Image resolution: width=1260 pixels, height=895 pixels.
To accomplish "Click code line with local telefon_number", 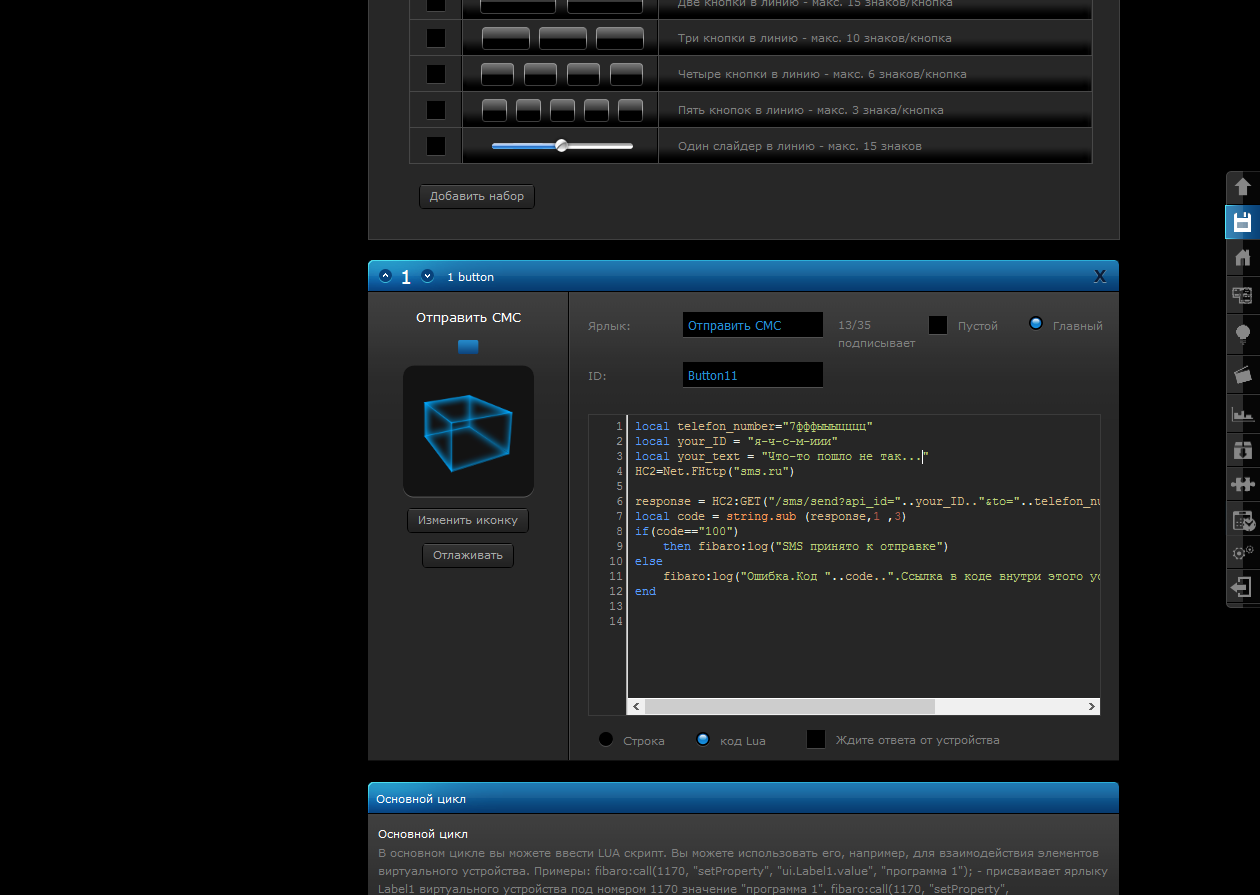I will pos(754,426).
